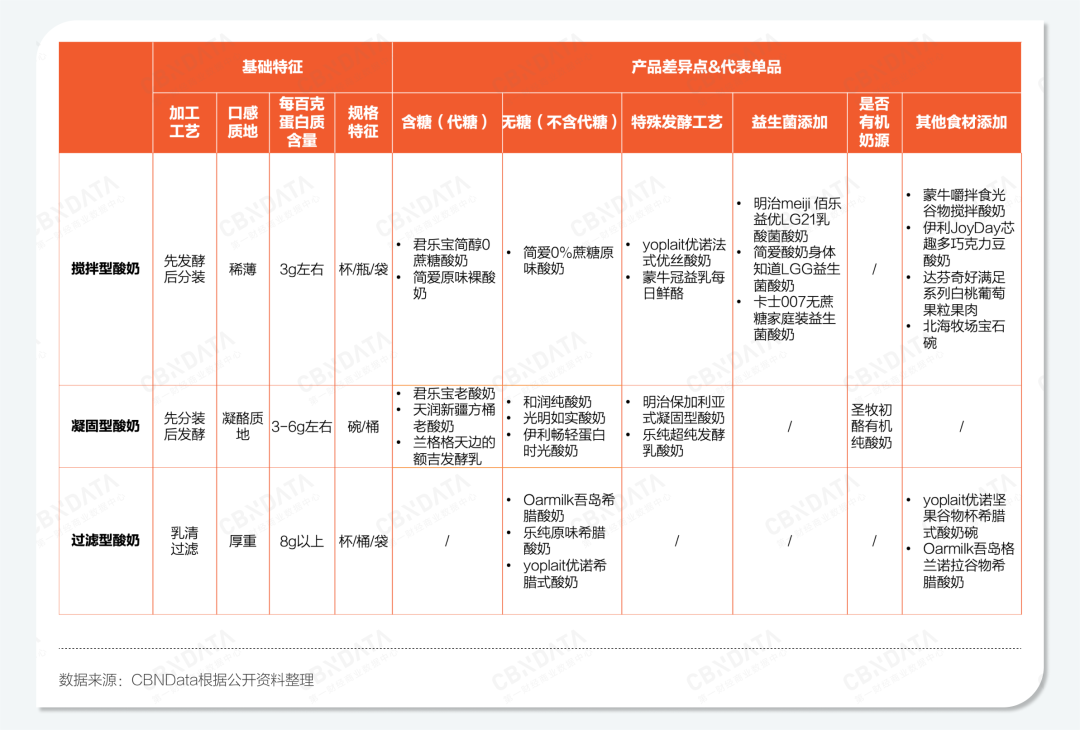Click the 先发酵后分装 process cell
Viewport: 1080px width, 730px height.
pyautogui.click(x=184, y=269)
